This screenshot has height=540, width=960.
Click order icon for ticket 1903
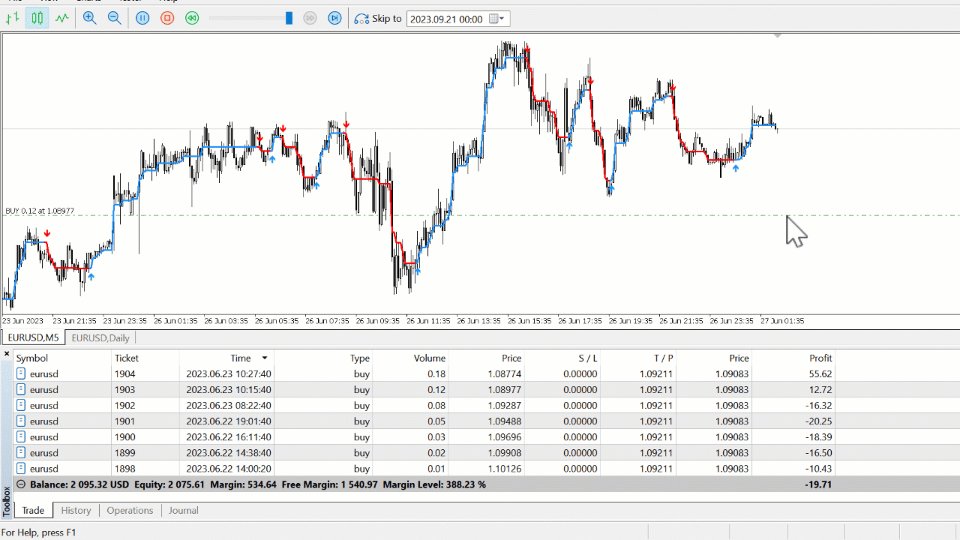click(x=21, y=389)
